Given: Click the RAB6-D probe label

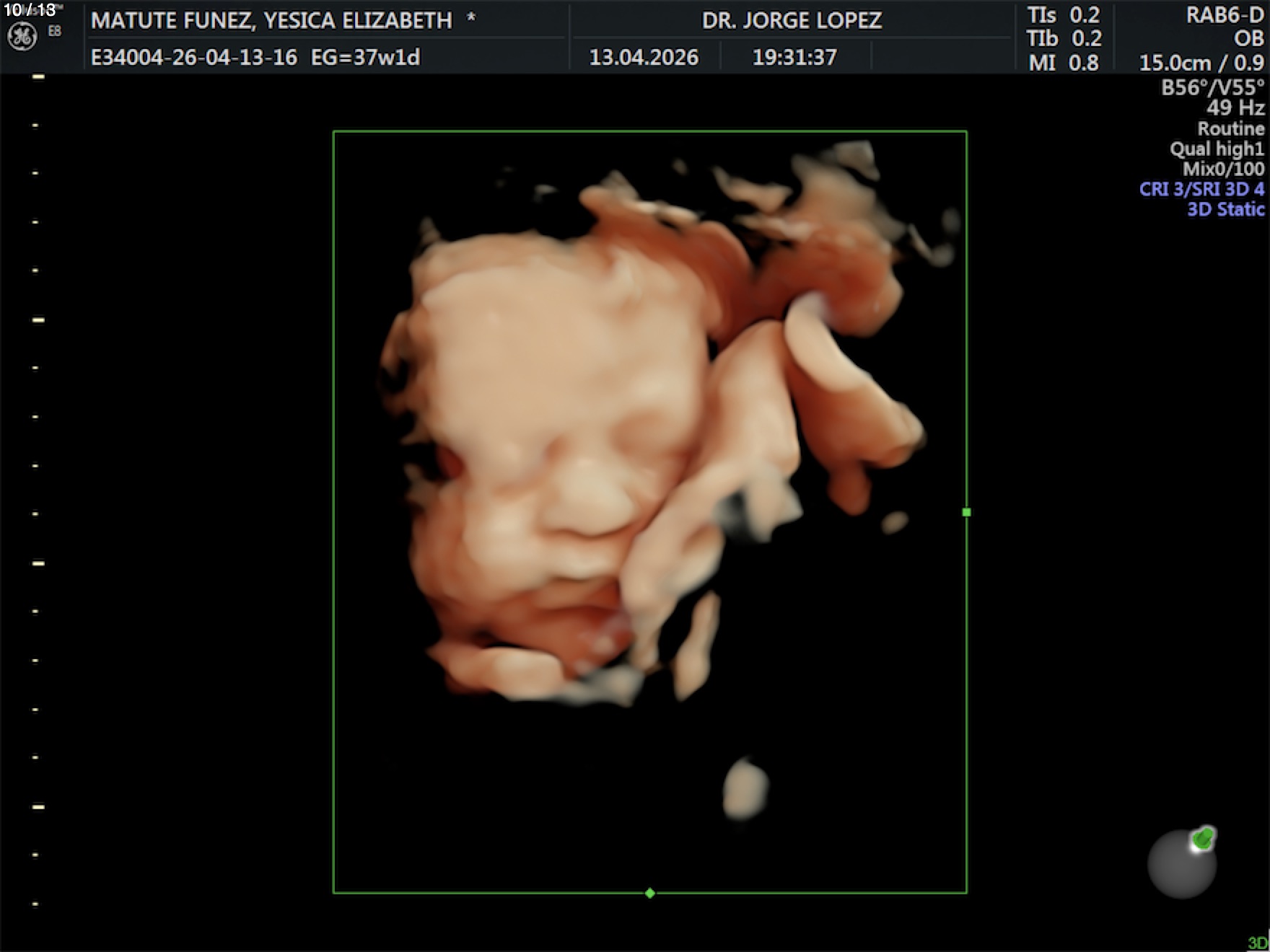Looking at the screenshot, I should pyautogui.click(x=1225, y=15).
